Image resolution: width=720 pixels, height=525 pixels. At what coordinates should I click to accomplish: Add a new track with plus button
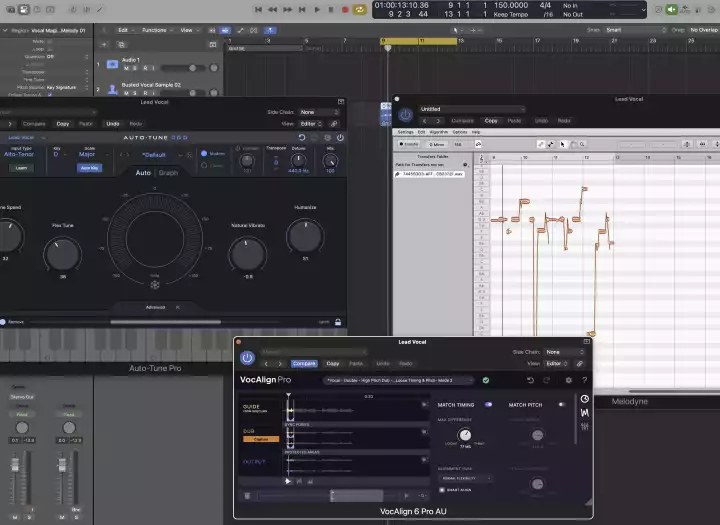[104, 45]
